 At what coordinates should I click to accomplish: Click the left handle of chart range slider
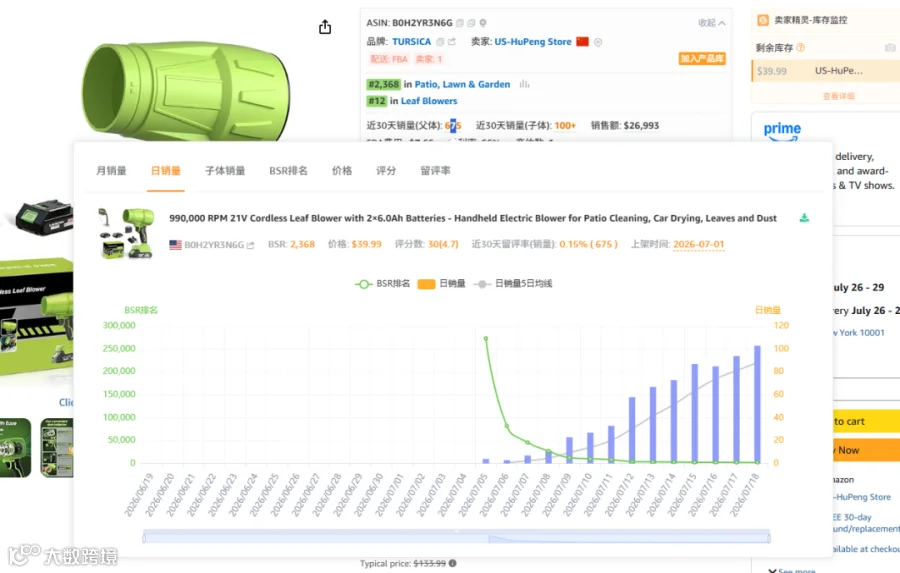[144, 538]
